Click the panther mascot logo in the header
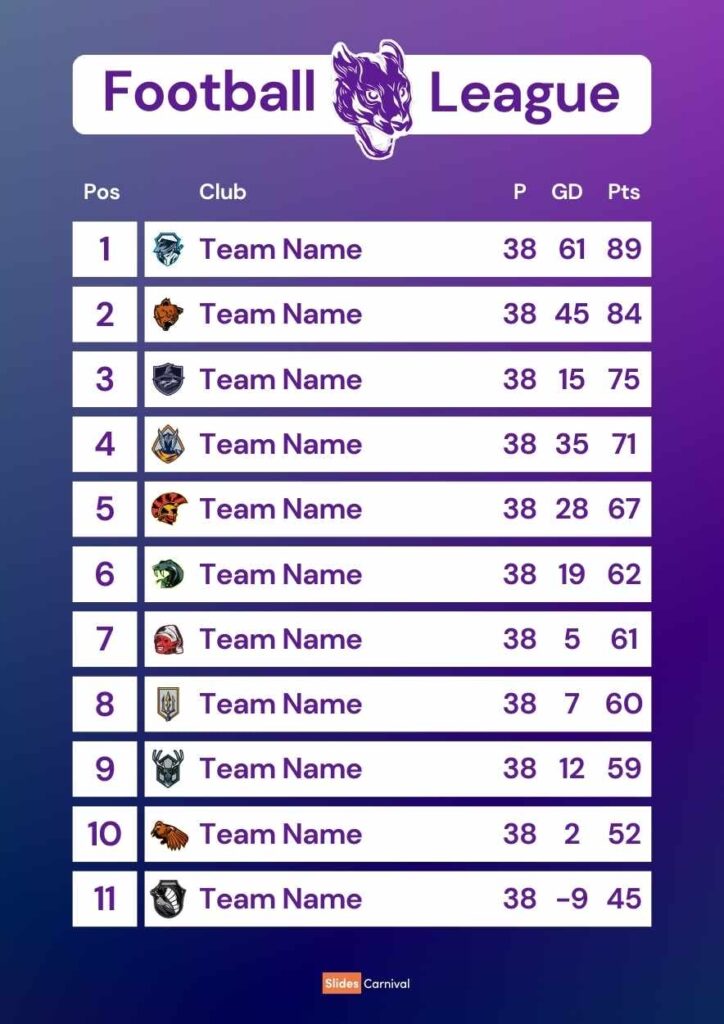This screenshot has height=1024, width=724. [x=371, y=97]
